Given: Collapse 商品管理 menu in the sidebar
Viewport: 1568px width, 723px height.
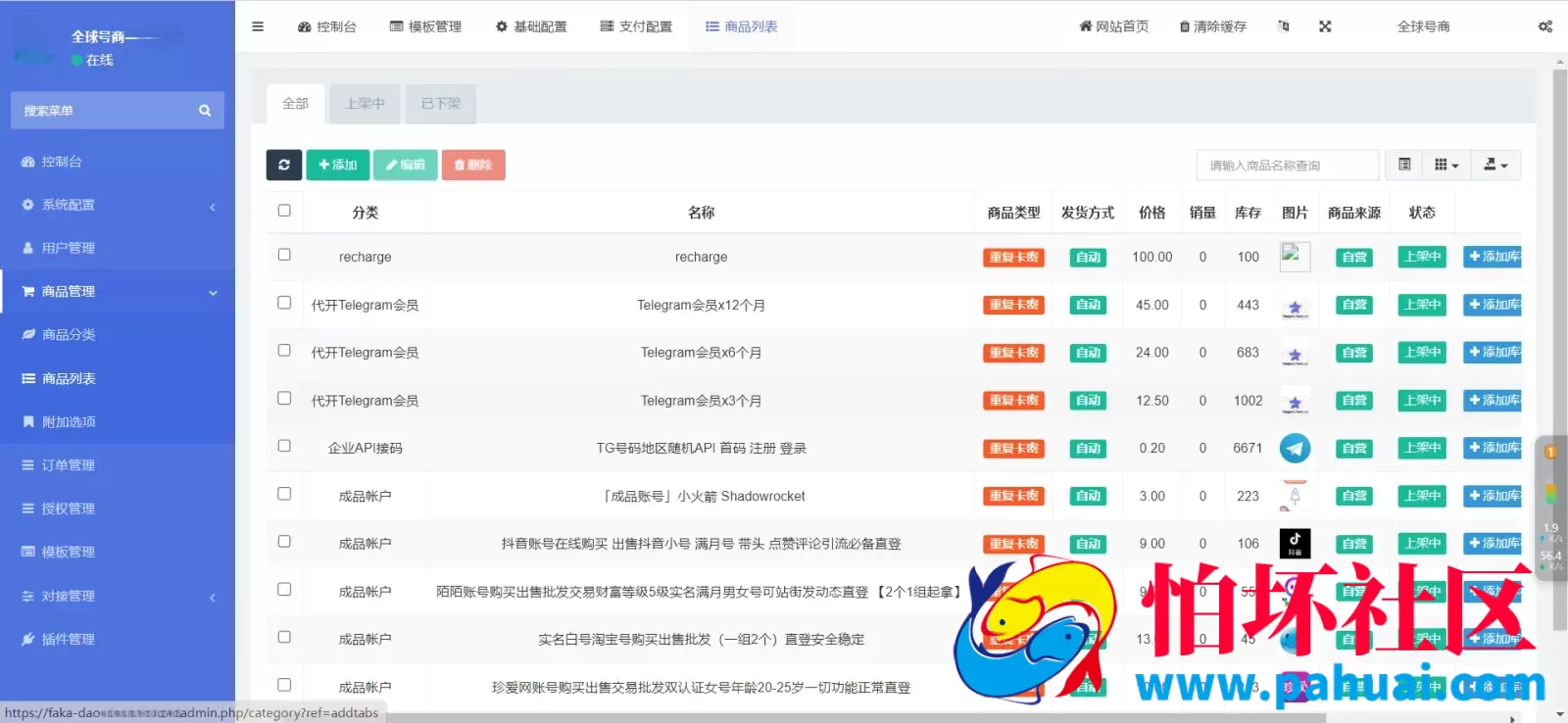Looking at the screenshot, I should [118, 292].
